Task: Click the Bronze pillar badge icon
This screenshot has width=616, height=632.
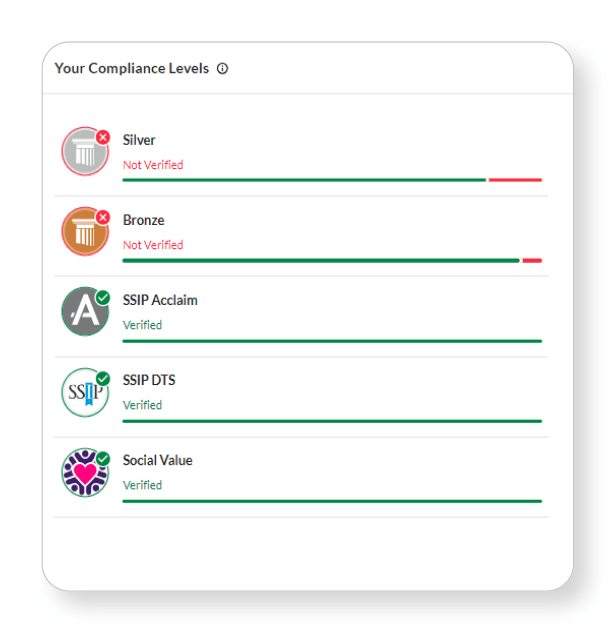Action: point(84,233)
